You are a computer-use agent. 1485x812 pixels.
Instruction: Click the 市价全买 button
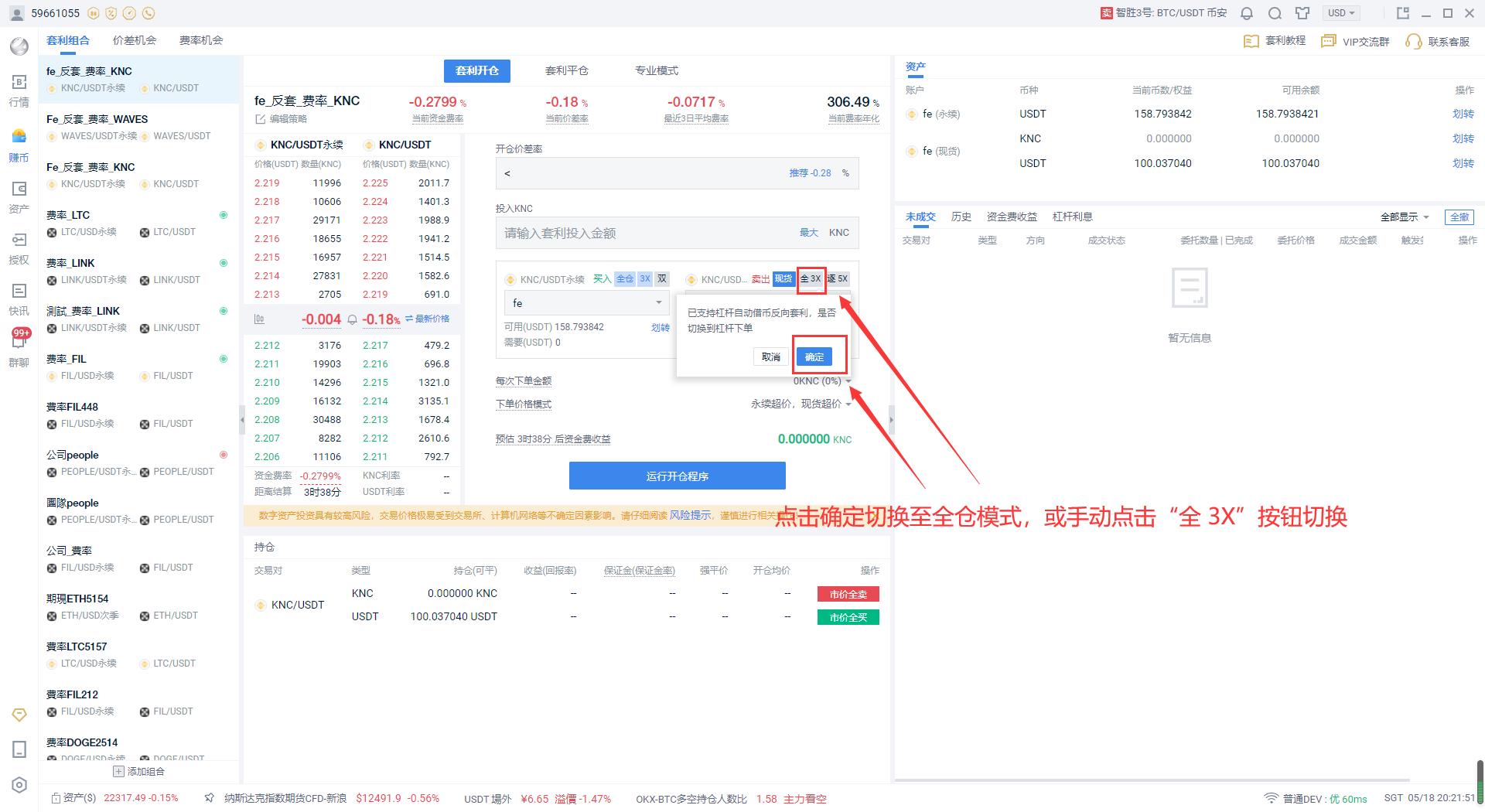(848, 618)
